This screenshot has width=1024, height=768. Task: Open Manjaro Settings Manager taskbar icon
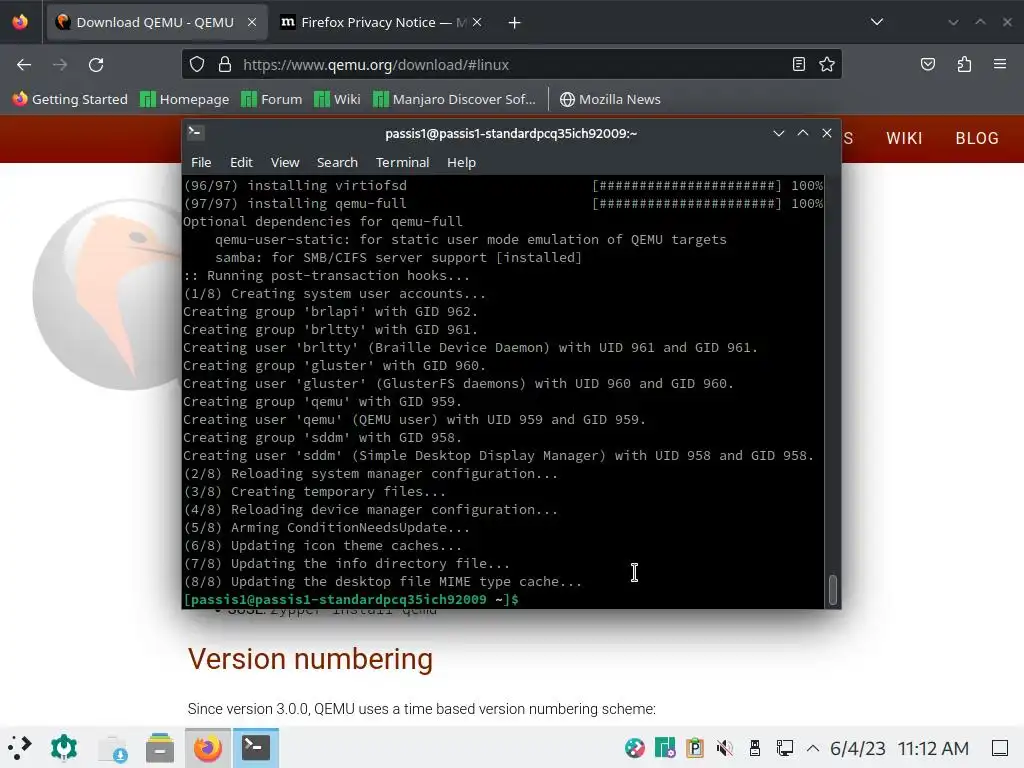64,748
